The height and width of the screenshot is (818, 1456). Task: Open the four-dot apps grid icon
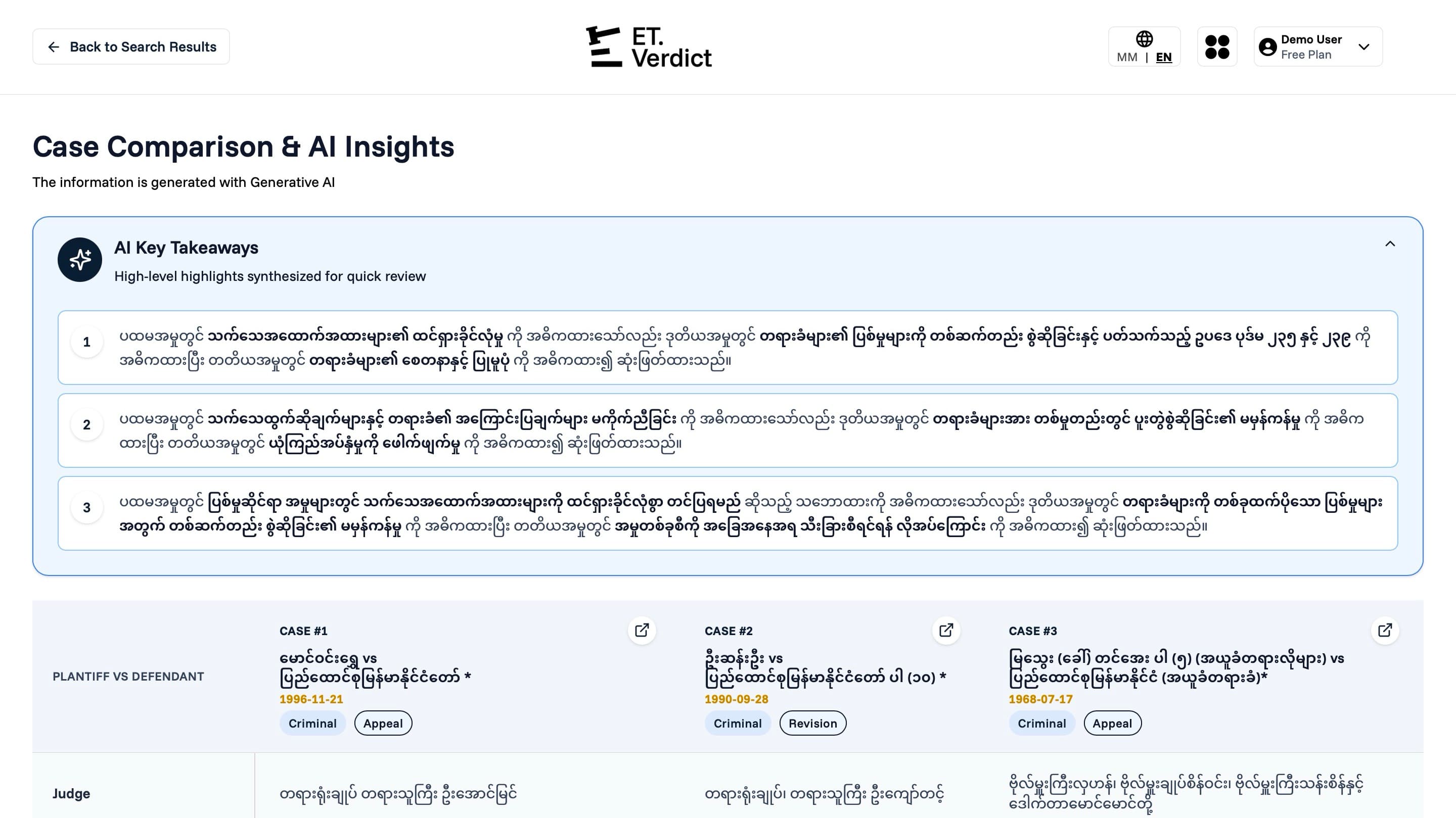[1217, 47]
